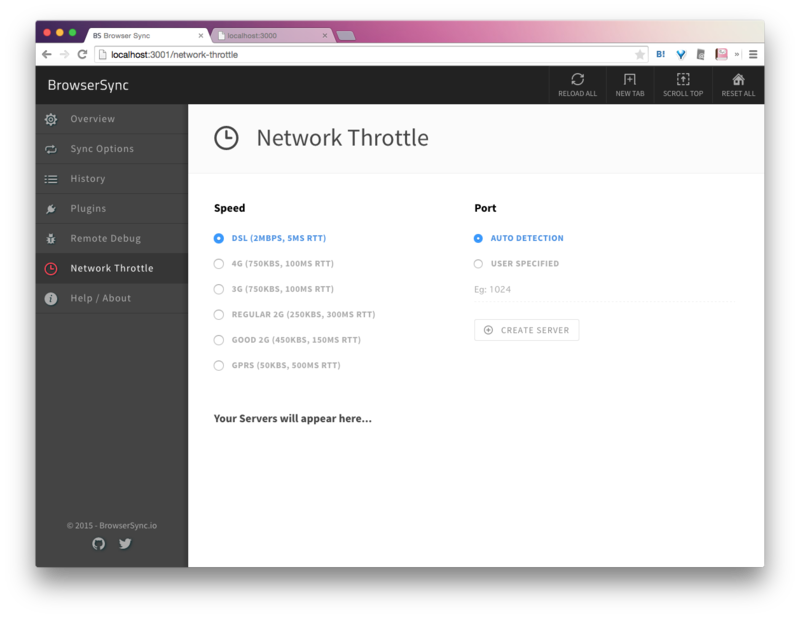
Task: Open the GitHub icon in sidebar footer
Action: 98,543
